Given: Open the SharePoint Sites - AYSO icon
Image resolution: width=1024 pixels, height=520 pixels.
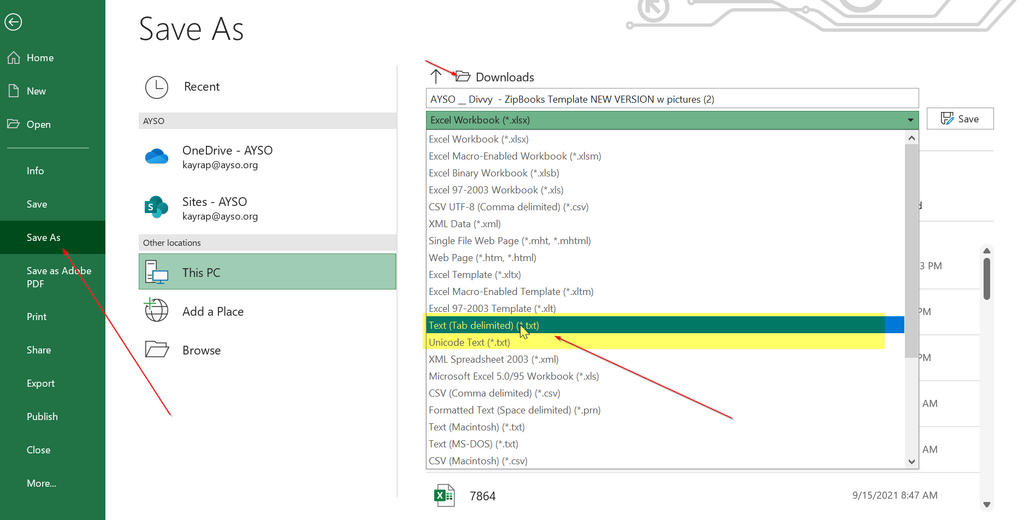Looking at the screenshot, I should (156, 208).
